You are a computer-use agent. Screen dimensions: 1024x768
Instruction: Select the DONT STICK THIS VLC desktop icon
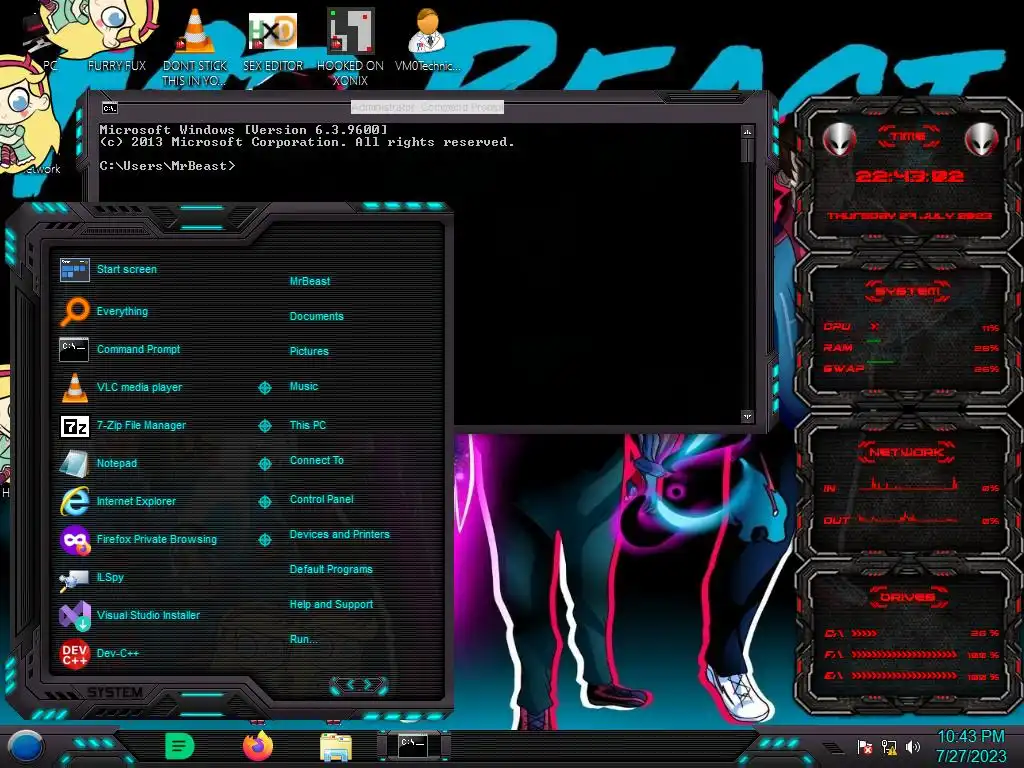pos(195,46)
